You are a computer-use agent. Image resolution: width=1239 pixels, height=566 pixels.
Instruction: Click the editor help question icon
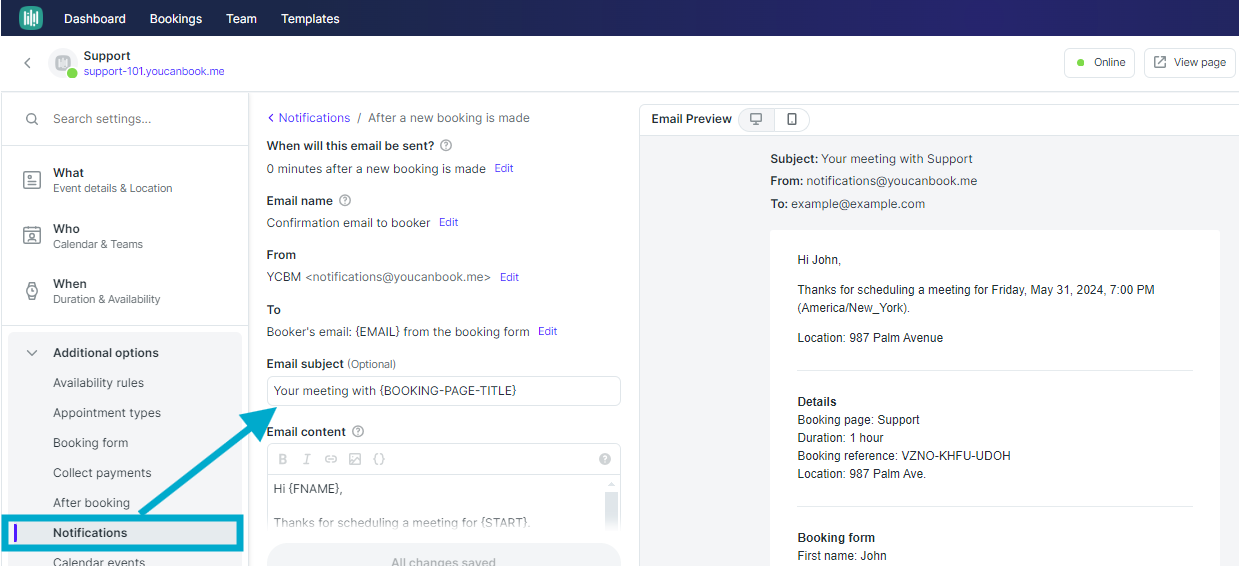click(605, 459)
